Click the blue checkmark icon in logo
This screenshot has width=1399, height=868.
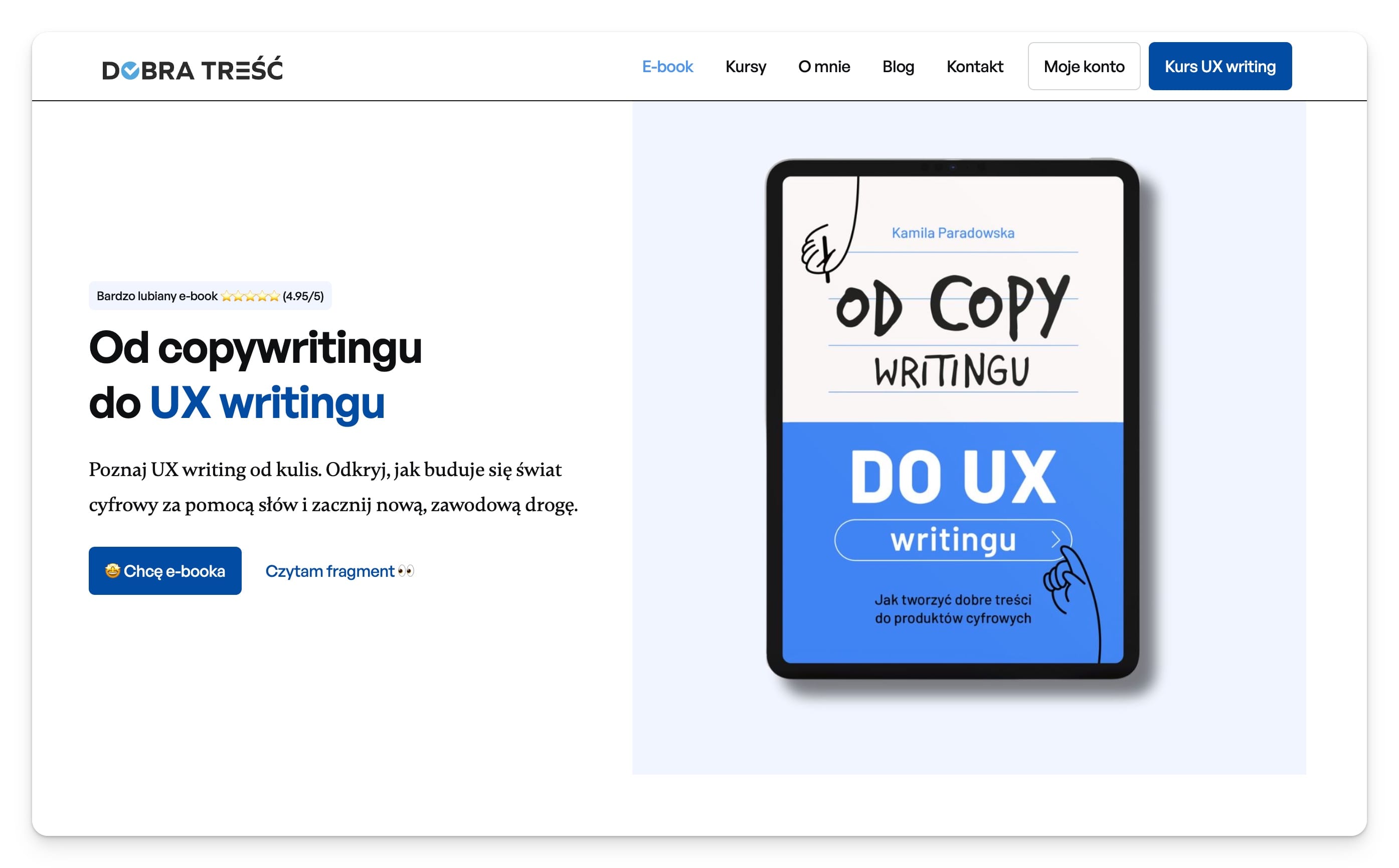coord(131,71)
